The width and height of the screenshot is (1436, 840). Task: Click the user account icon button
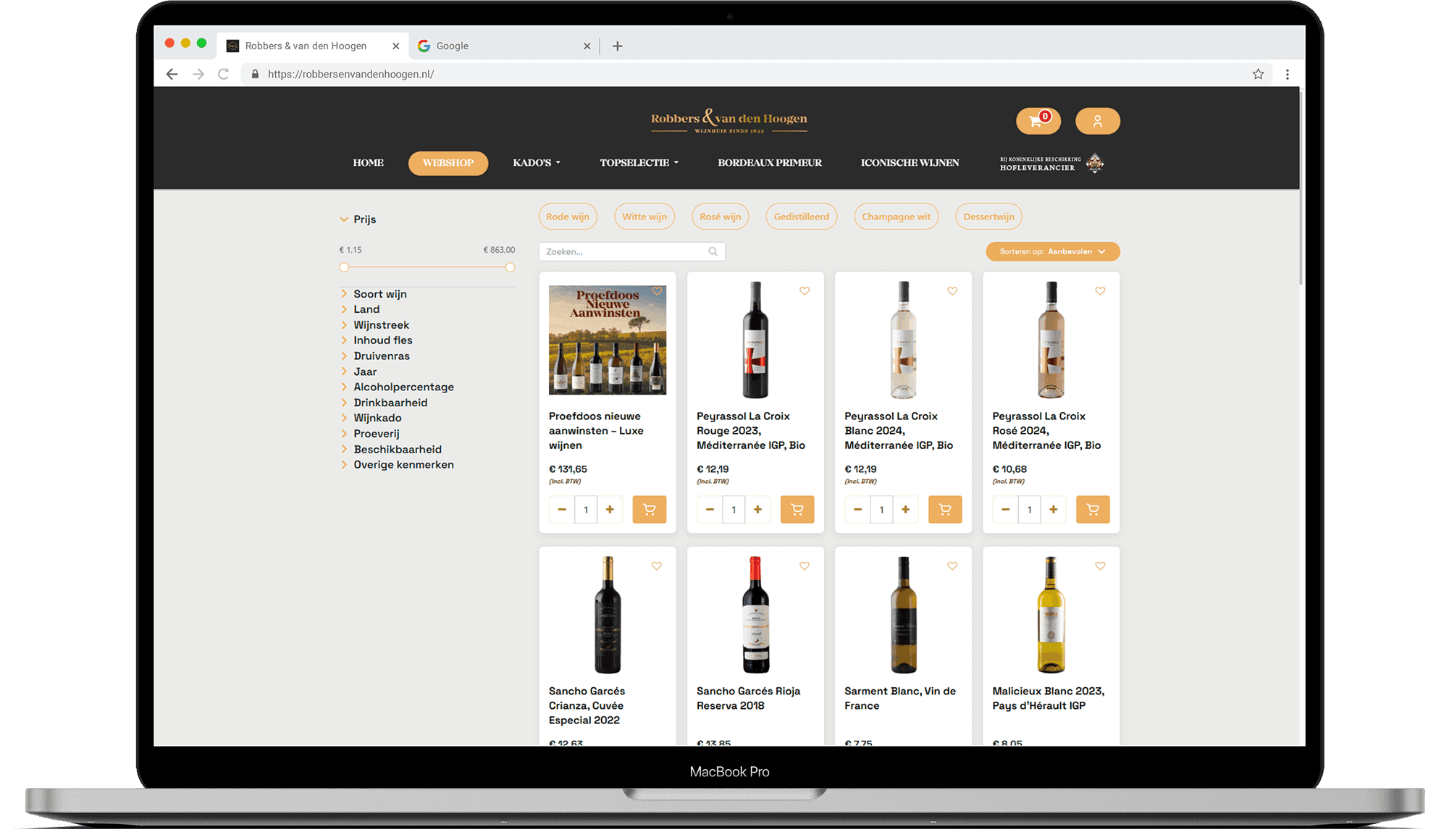click(x=1097, y=121)
